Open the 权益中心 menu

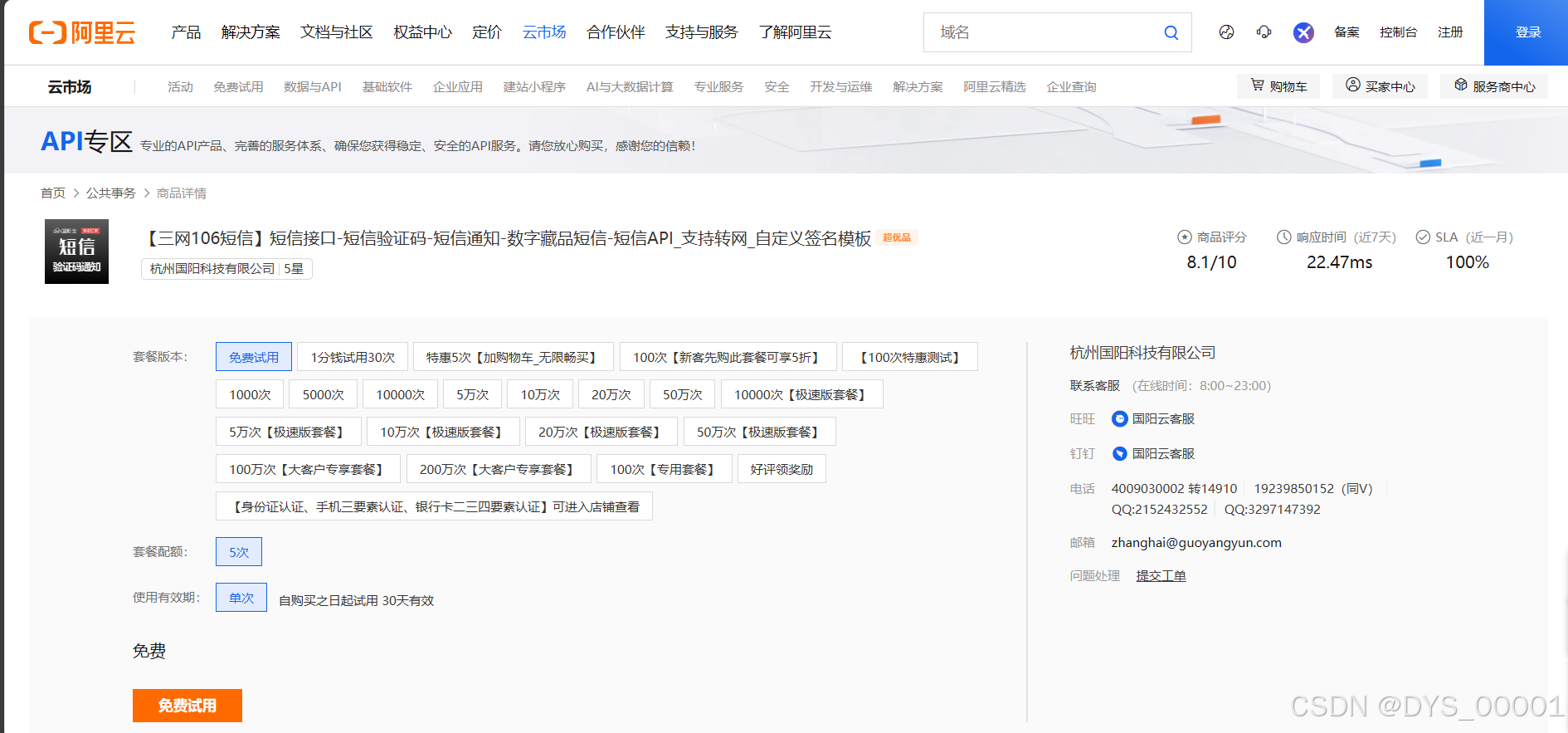(x=422, y=32)
